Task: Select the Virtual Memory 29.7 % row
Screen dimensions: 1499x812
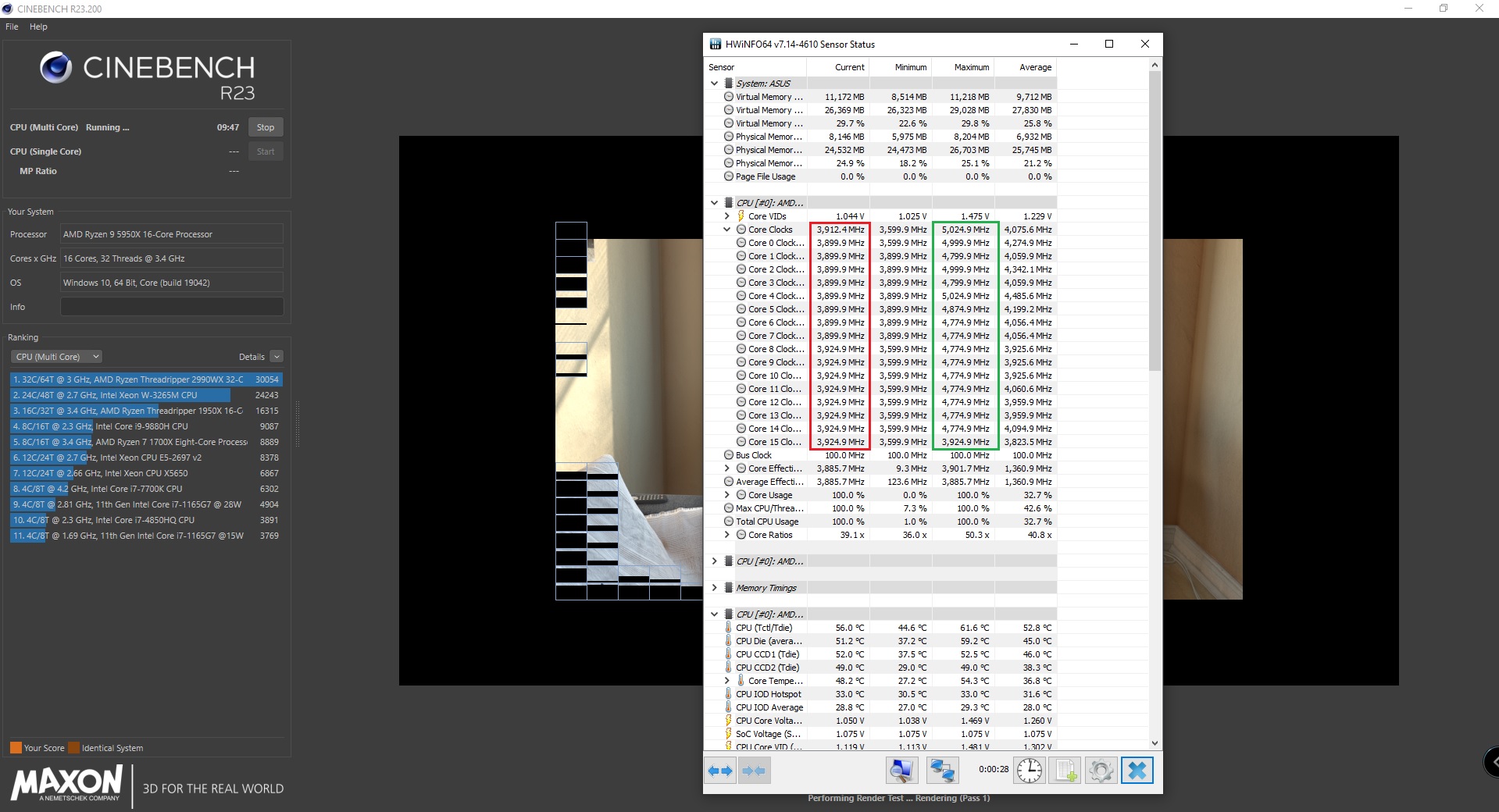Action: (880, 123)
